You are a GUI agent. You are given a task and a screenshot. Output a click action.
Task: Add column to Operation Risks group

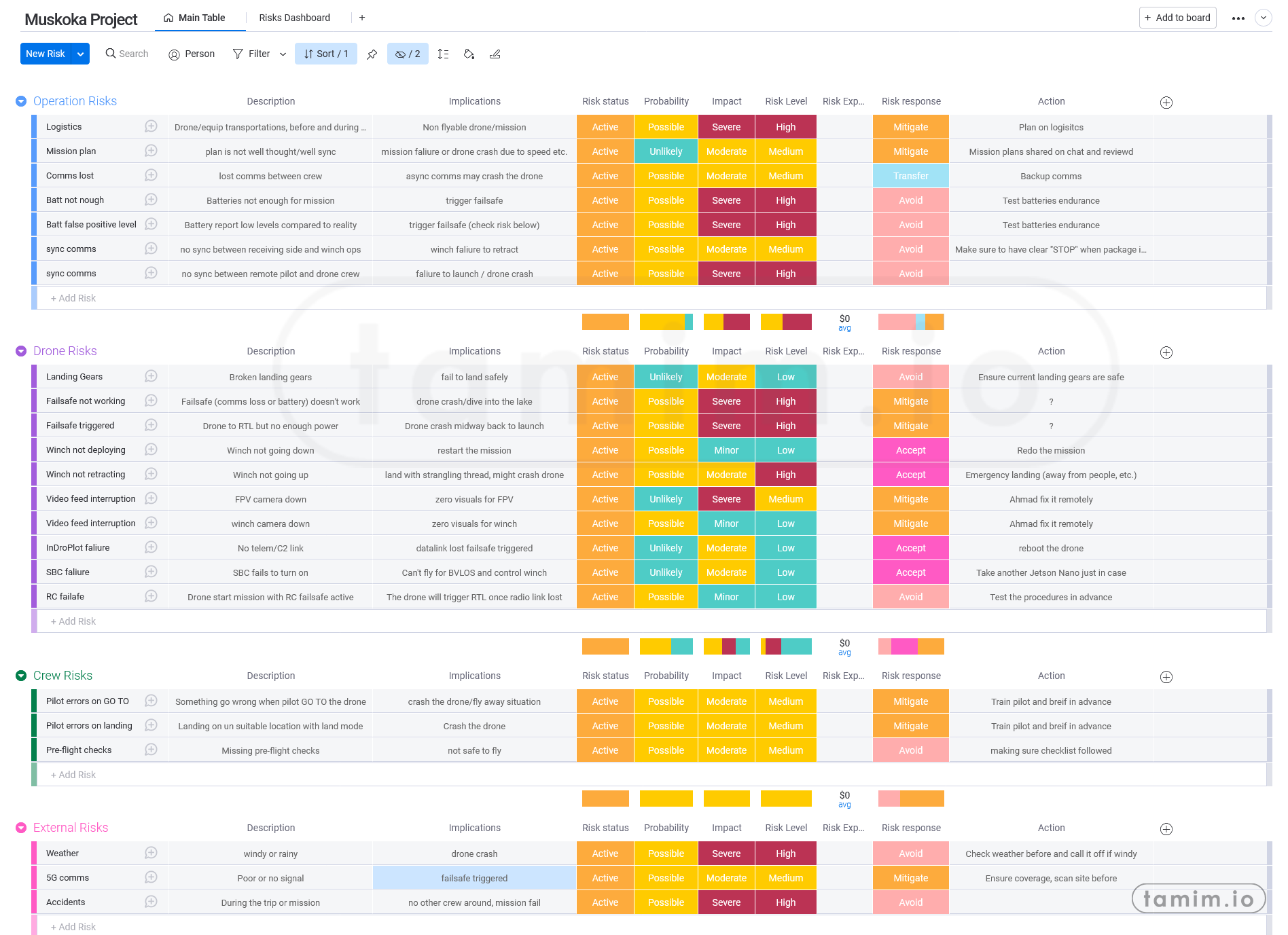(x=1166, y=103)
